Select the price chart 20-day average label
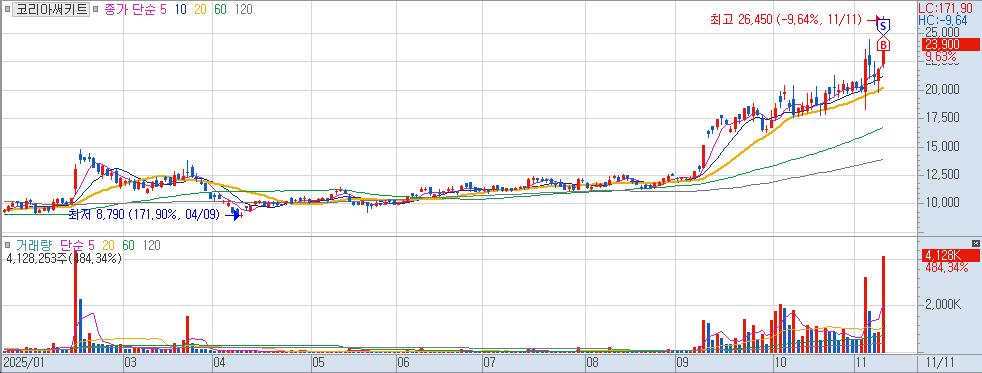The image size is (982, 373). (x=200, y=10)
